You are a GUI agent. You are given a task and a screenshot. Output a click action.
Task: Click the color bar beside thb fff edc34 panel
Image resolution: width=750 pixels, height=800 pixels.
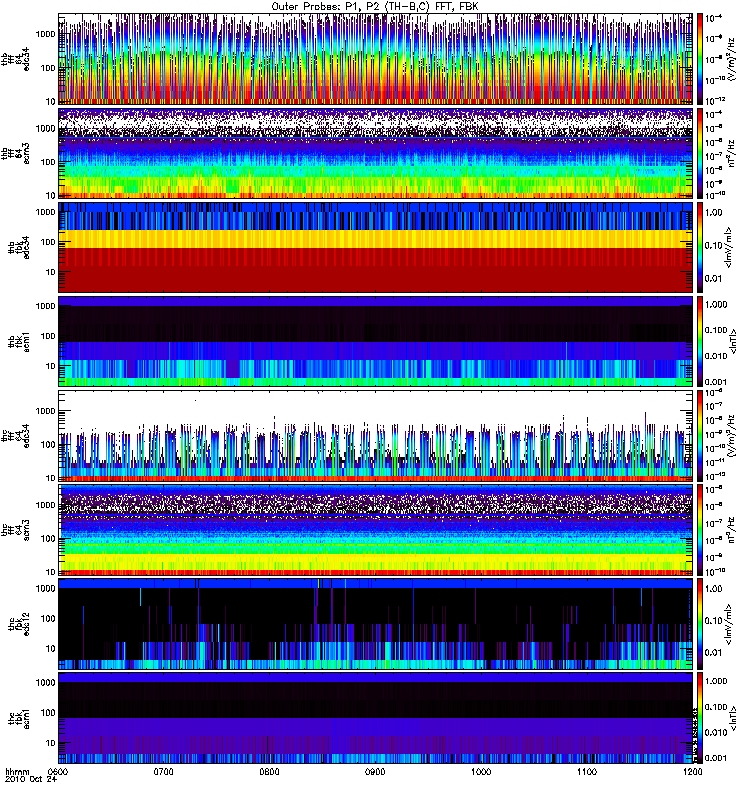click(700, 59)
